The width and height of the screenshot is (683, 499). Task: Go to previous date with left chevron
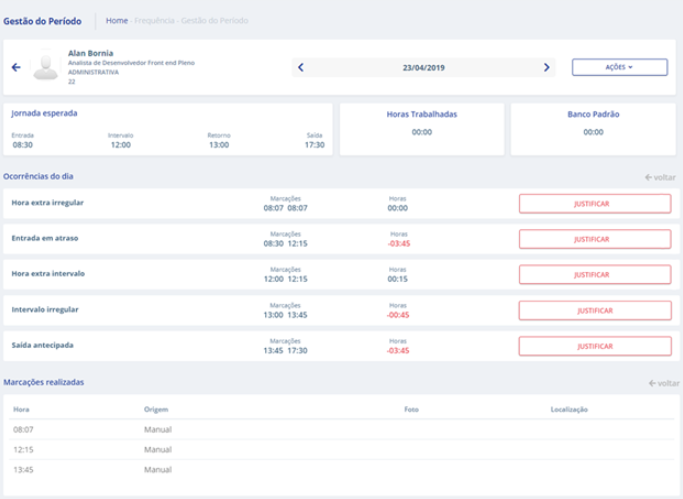coord(301,67)
